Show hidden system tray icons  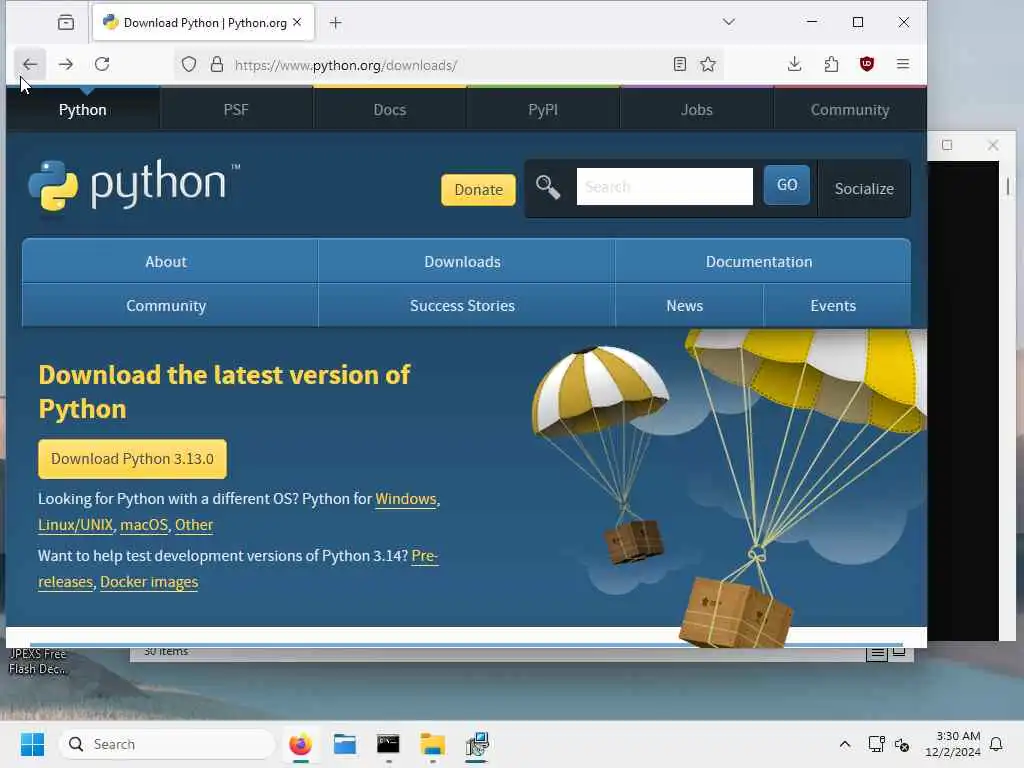tap(844, 744)
